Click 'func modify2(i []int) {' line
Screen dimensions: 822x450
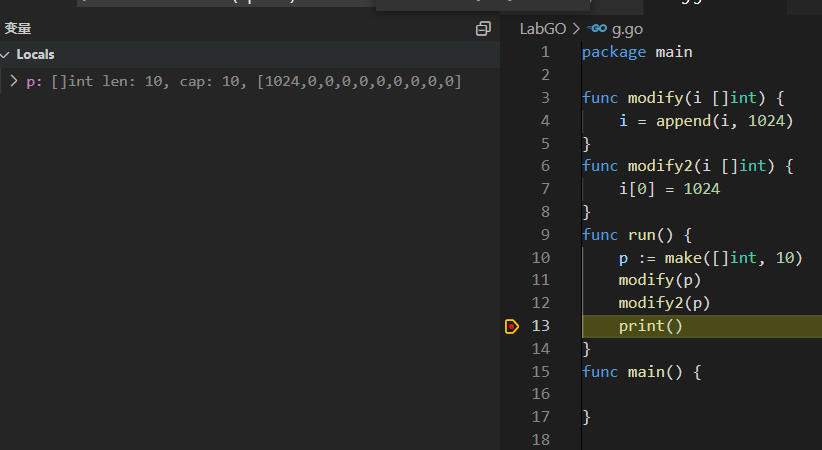point(688,166)
